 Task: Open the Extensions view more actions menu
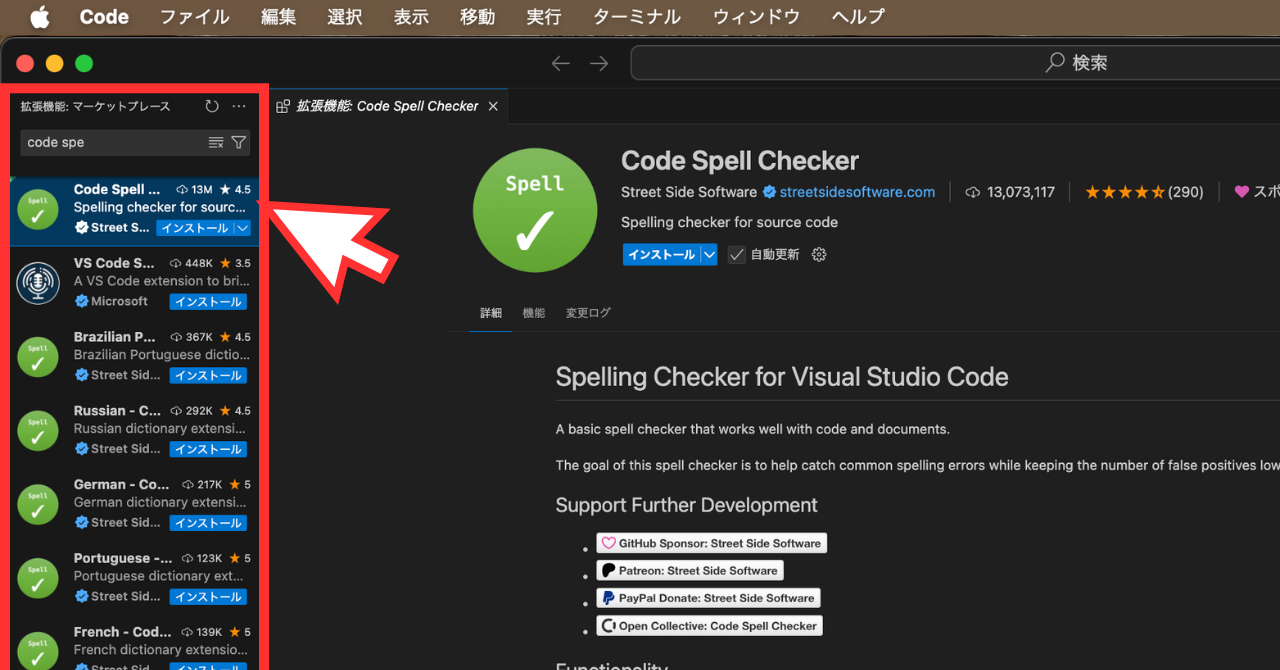(238, 106)
